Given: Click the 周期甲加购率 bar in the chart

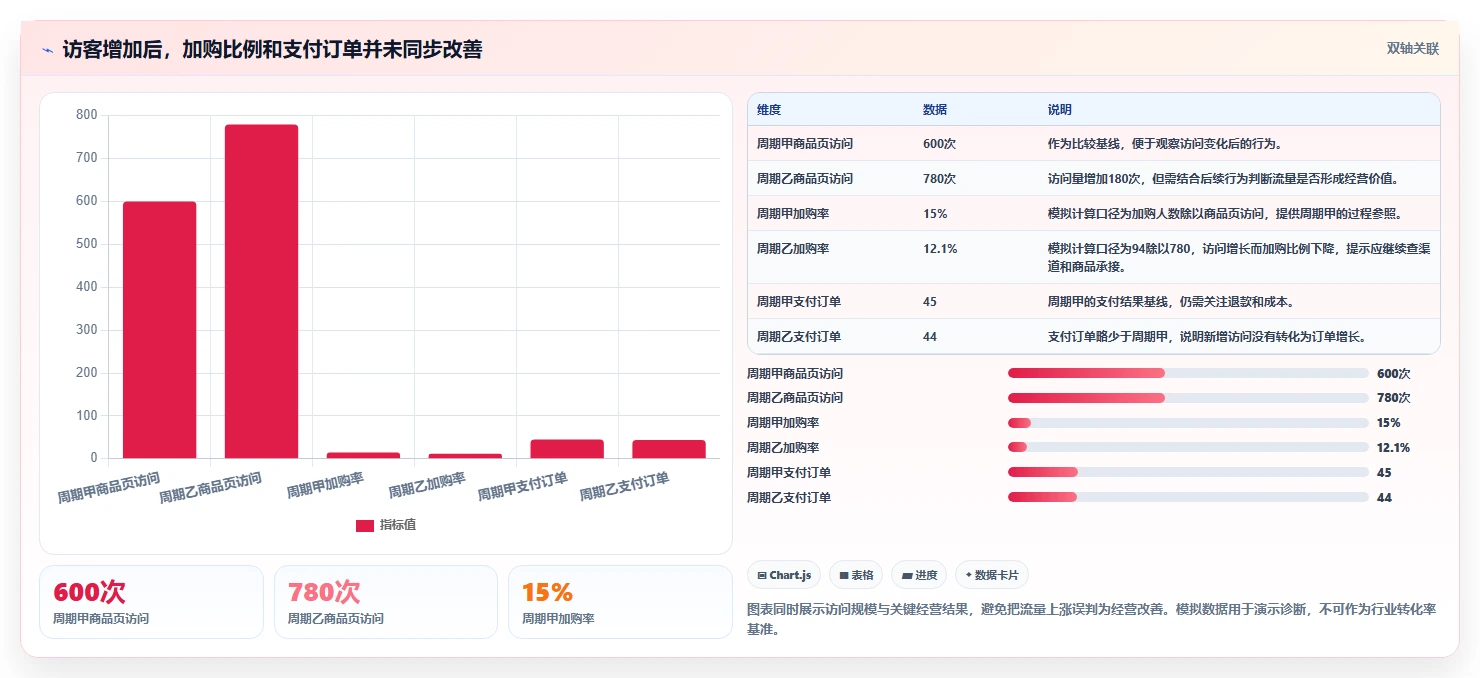Looking at the screenshot, I should [x=363, y=455].
